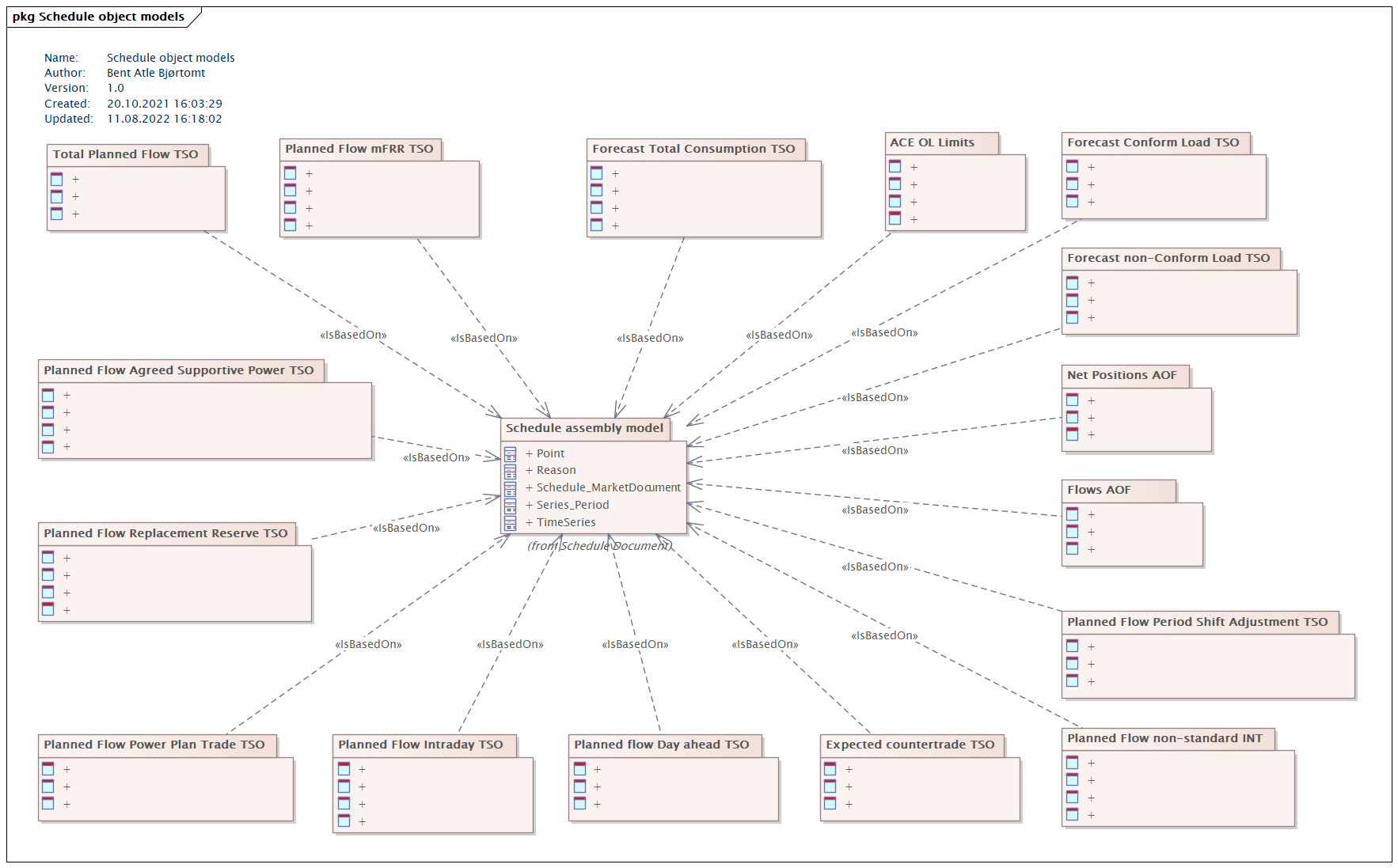Select the Schedule assembly model package title

[x=585, y=428]
